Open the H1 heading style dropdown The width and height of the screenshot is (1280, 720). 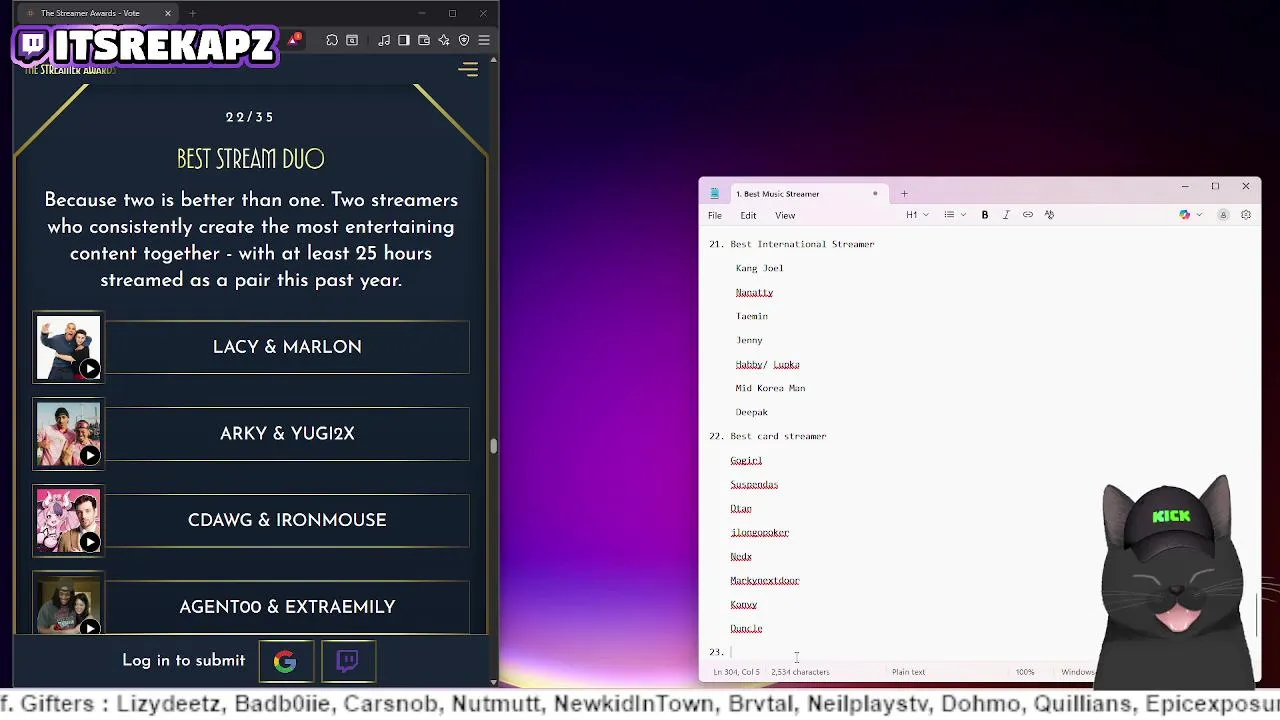[x=917, y=215]
